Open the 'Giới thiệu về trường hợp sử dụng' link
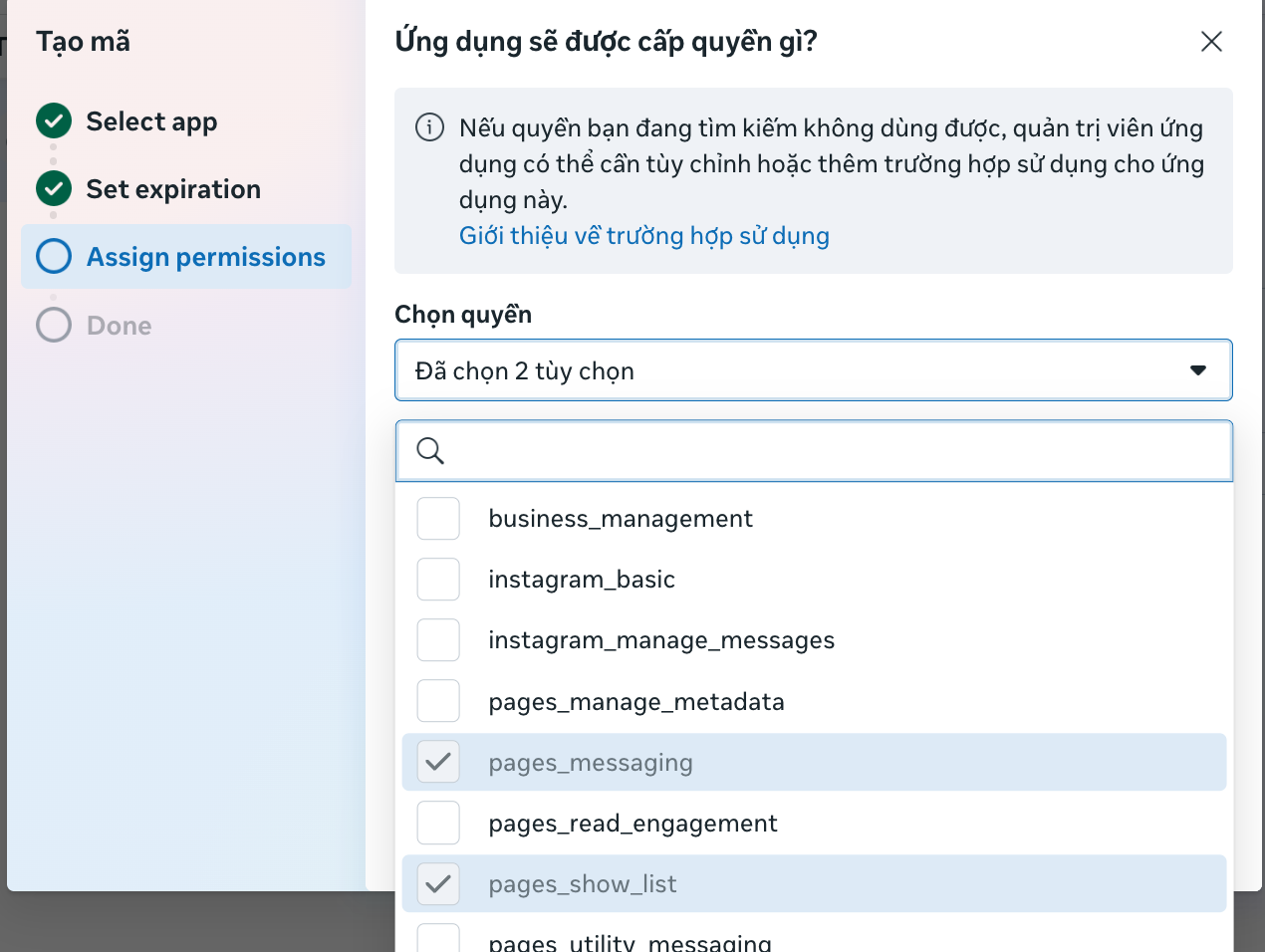This screenshot has width=1265, height=952. click(x=645, y=235)
